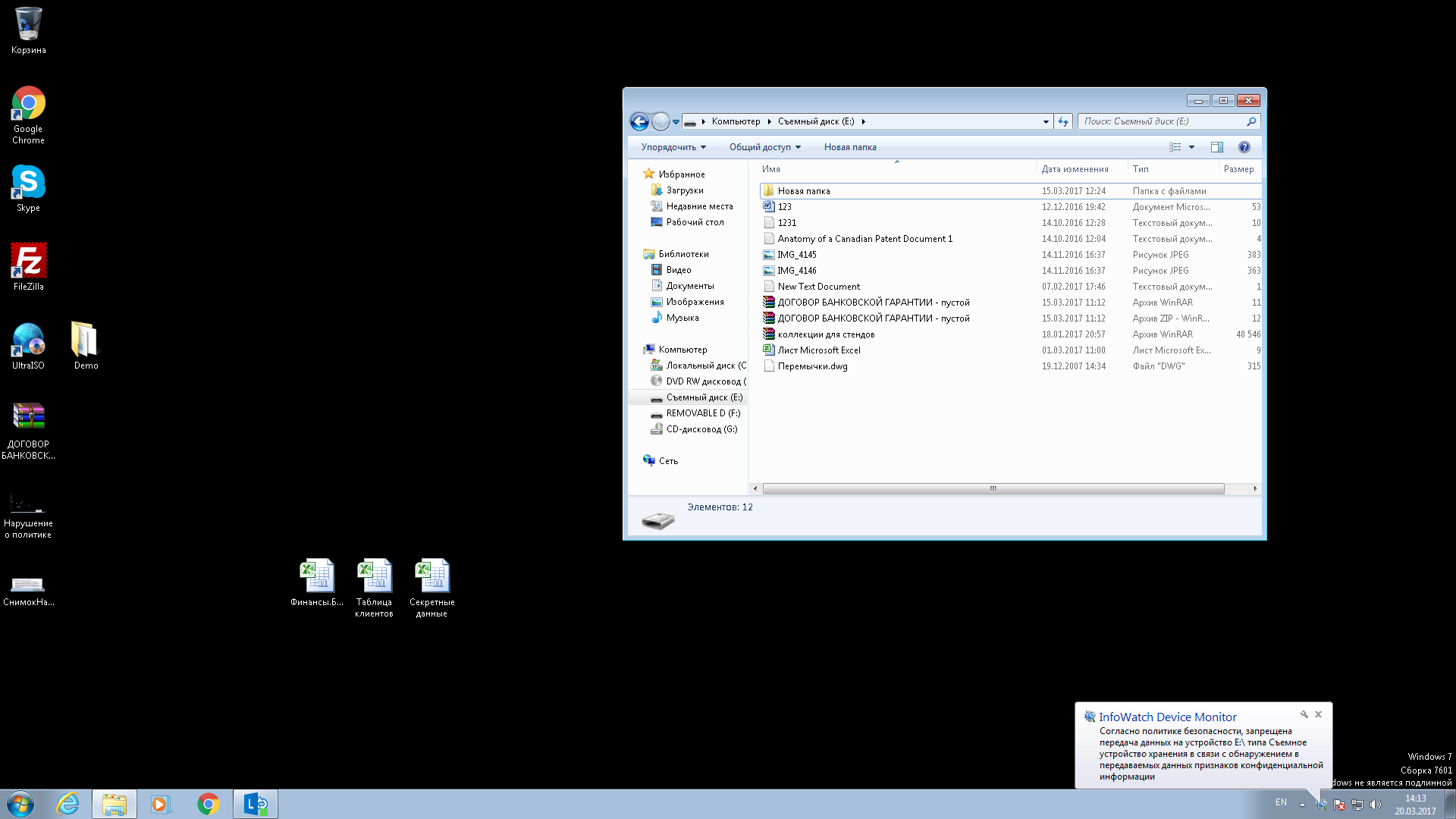Open the Упорядочить dropdown menu
Viewport: 1456px width, 819px height.
(673, 147)
